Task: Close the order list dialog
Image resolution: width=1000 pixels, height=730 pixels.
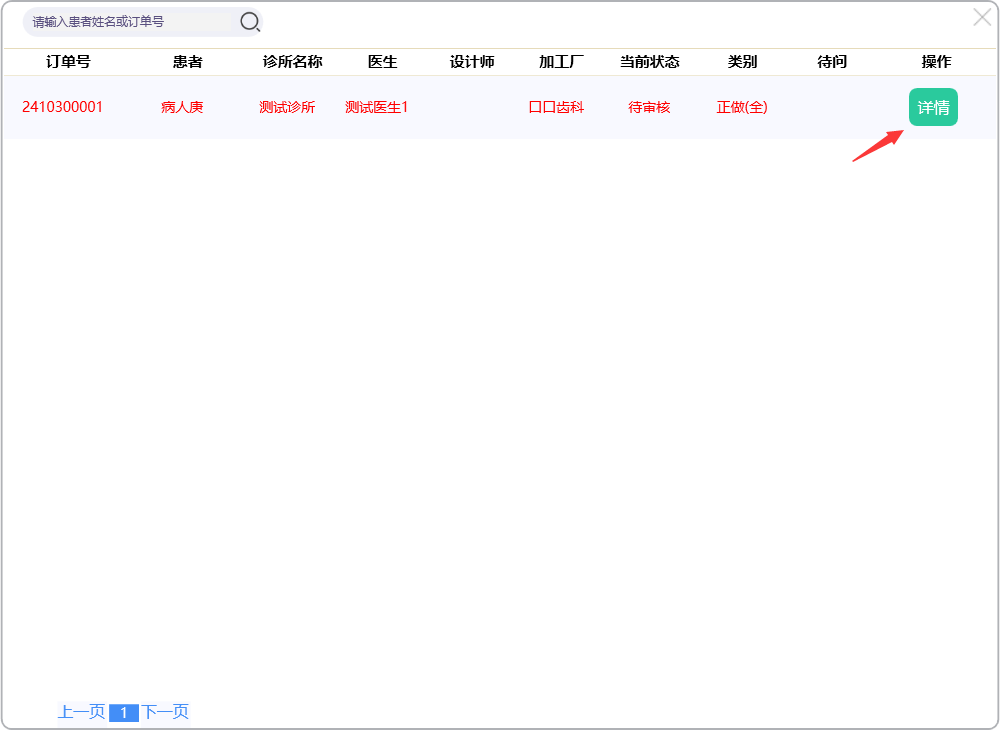Action: coord(982,17)
